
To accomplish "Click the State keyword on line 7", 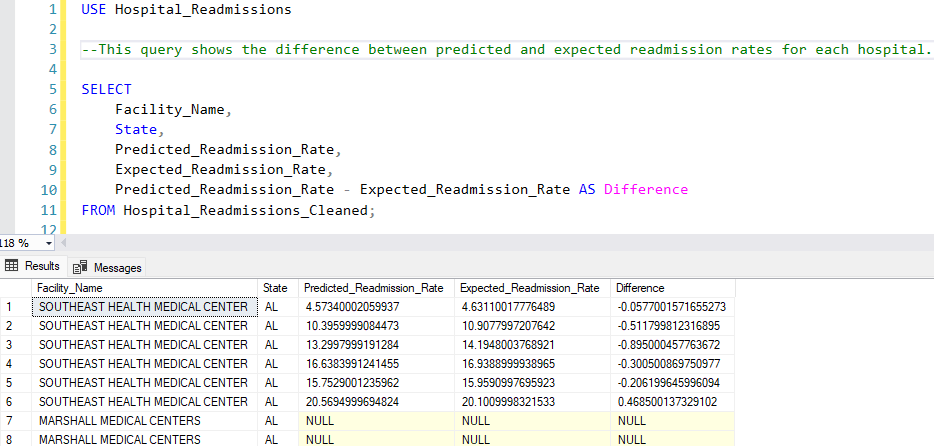I will [x=136, y=129].
